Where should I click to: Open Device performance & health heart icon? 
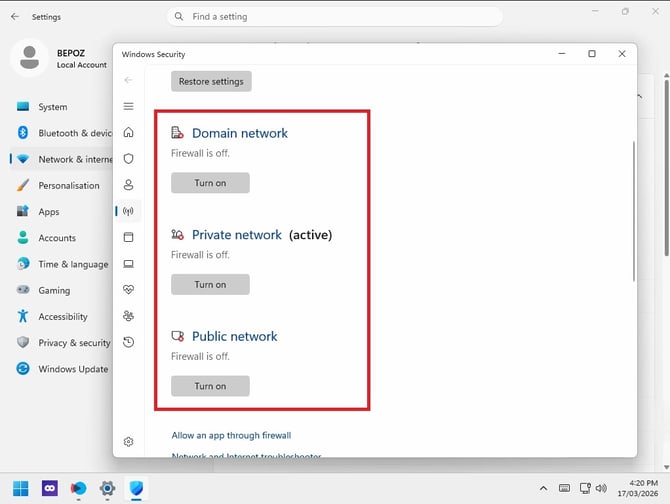click(128, 290)
